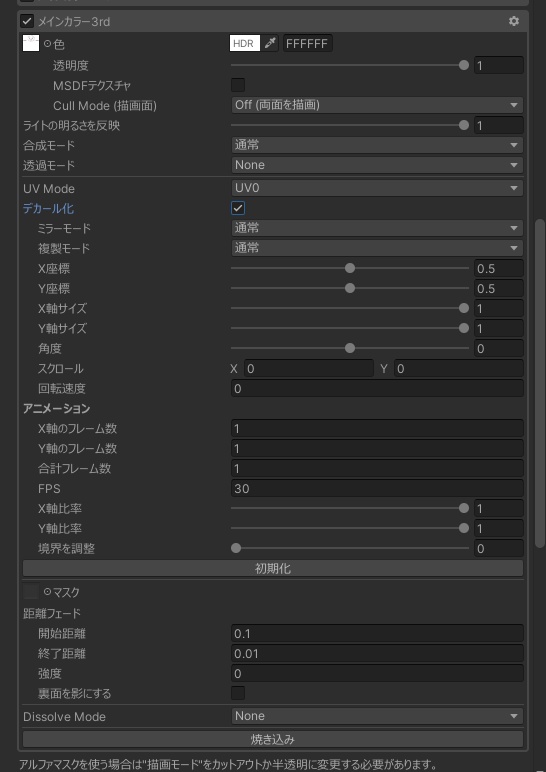Click the 角度 value field

[x=499, y=348]
